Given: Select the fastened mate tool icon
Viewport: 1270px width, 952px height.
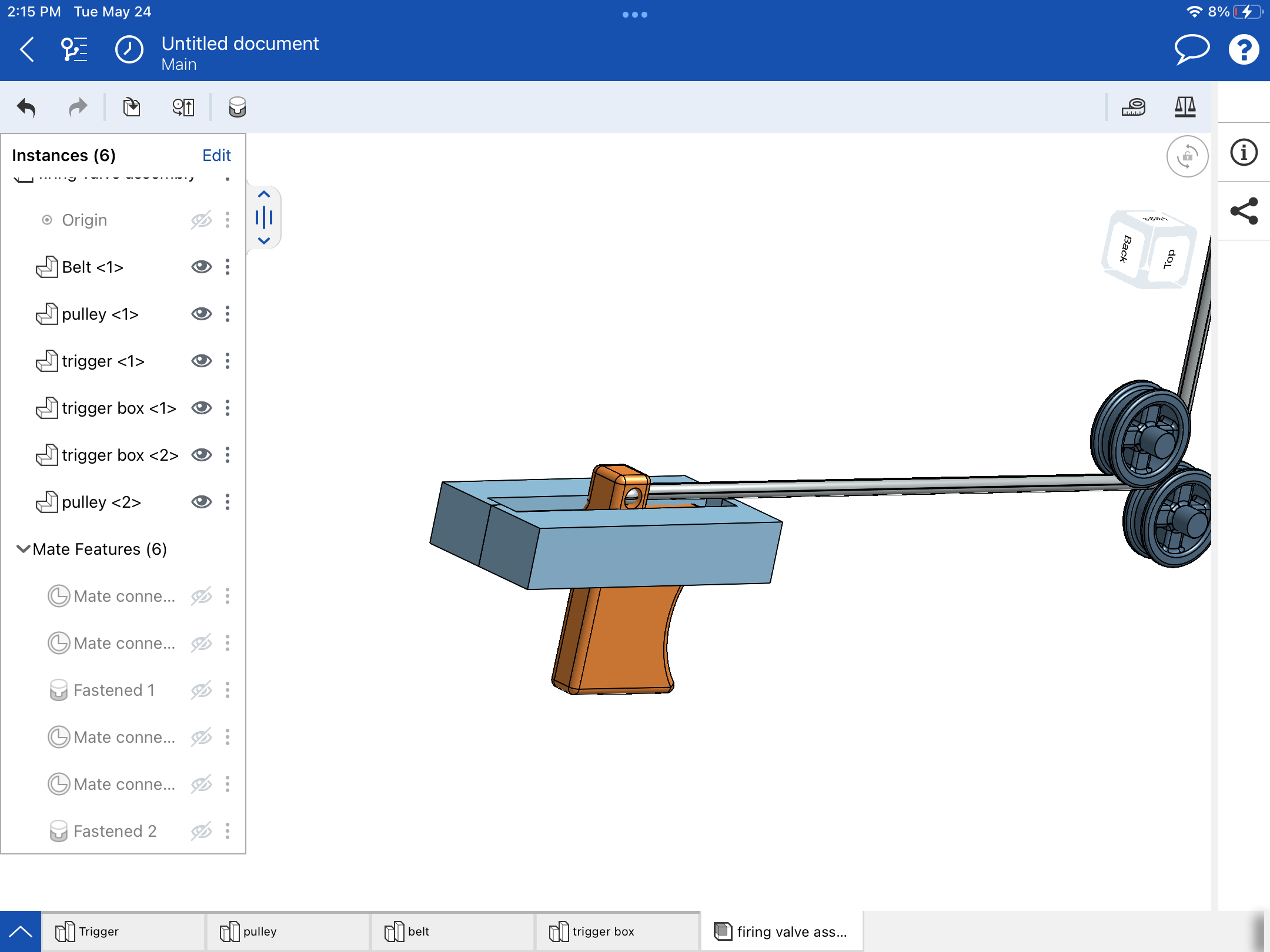Looking at the screenshot, I should 238,108.
